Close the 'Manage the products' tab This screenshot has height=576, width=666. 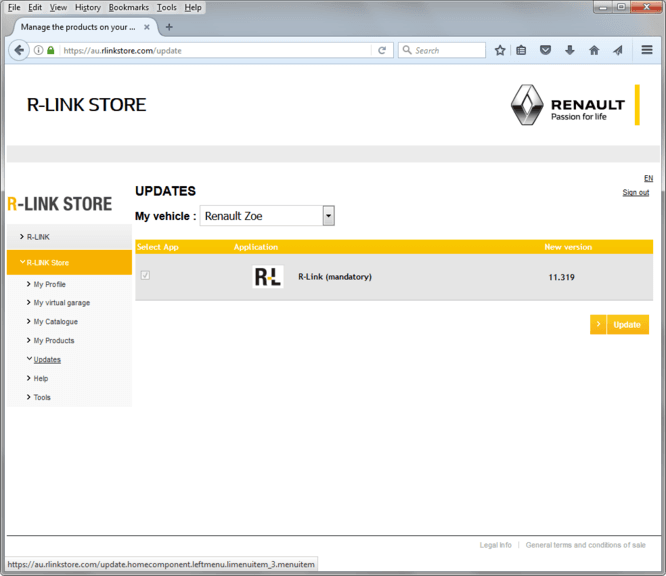(x=147, y=27)
